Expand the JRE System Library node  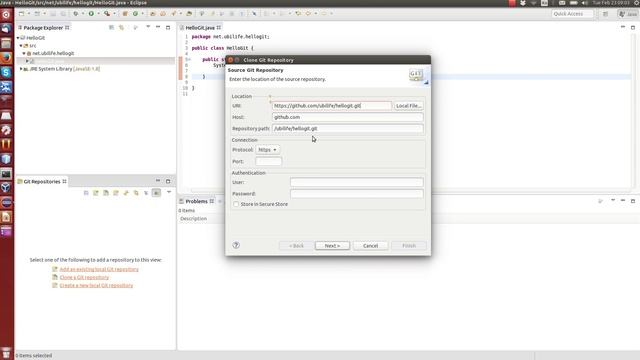tap(21, 69)
